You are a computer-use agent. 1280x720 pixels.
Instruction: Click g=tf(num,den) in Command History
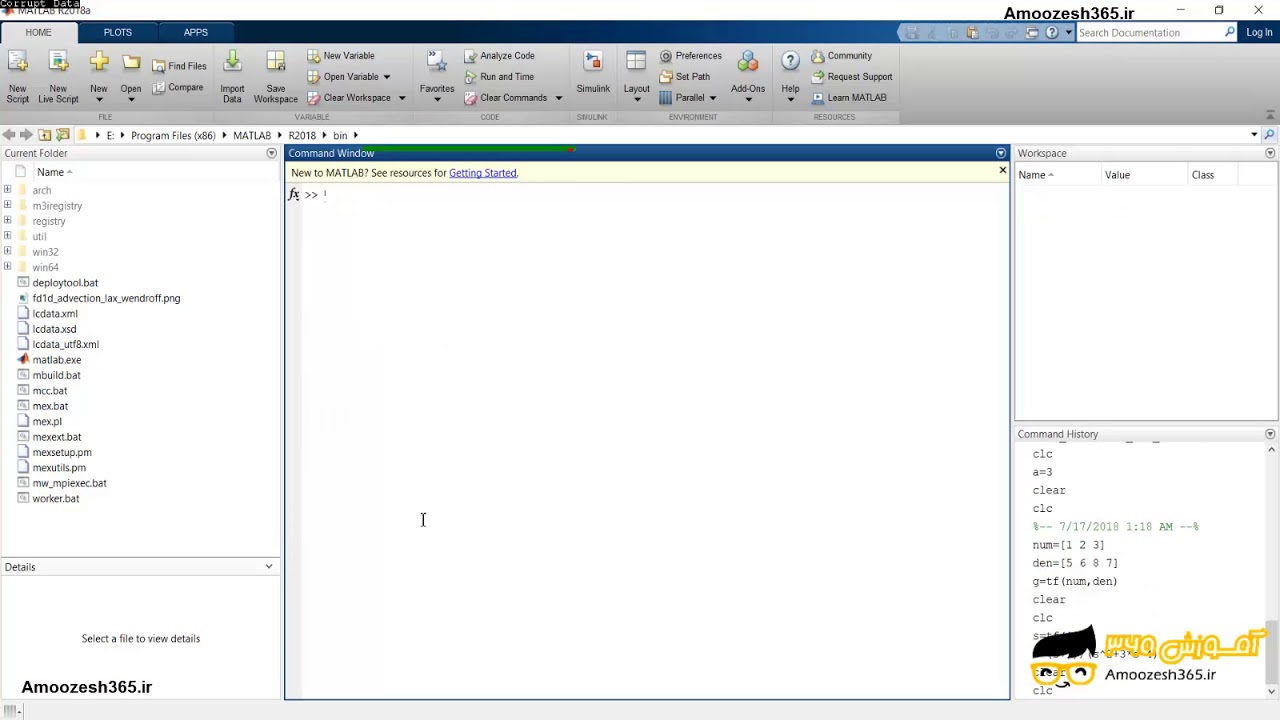click(x=1075, y=581)
